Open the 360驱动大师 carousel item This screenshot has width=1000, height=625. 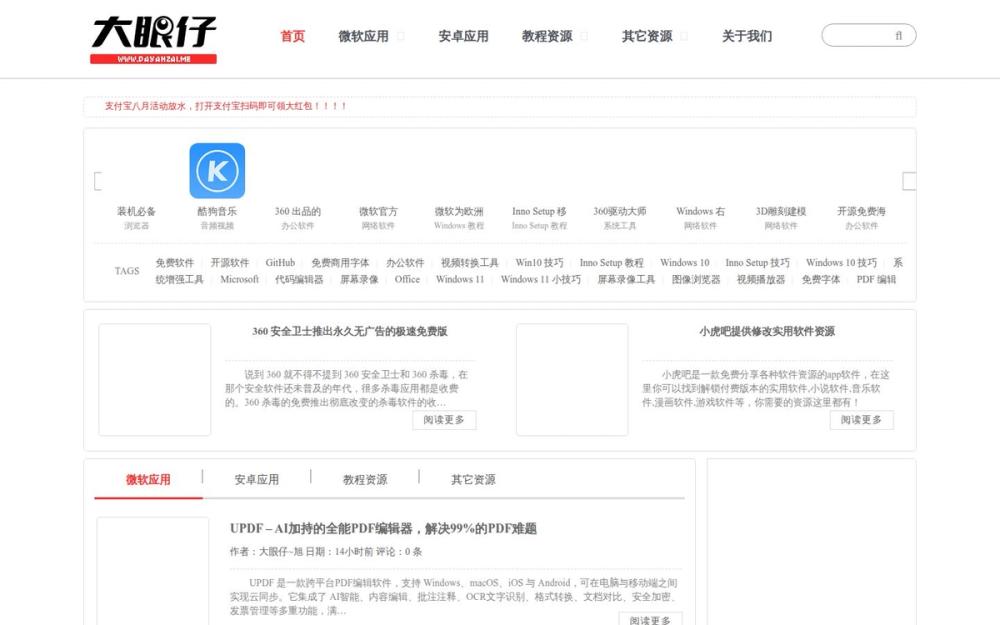click(x=620, y=211)
